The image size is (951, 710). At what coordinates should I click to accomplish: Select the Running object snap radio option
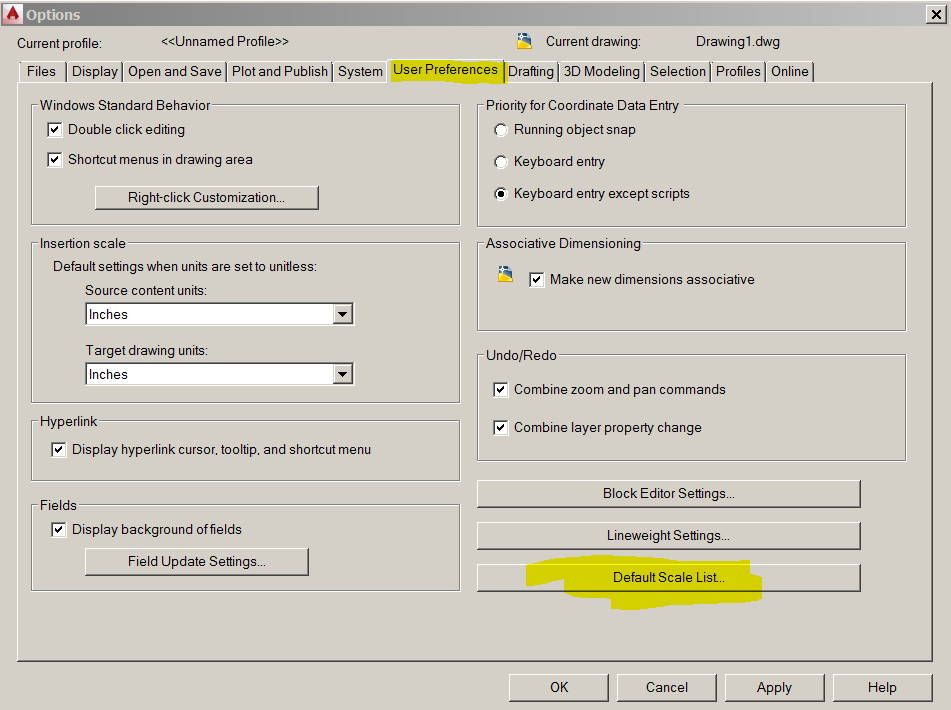[500, 130]
